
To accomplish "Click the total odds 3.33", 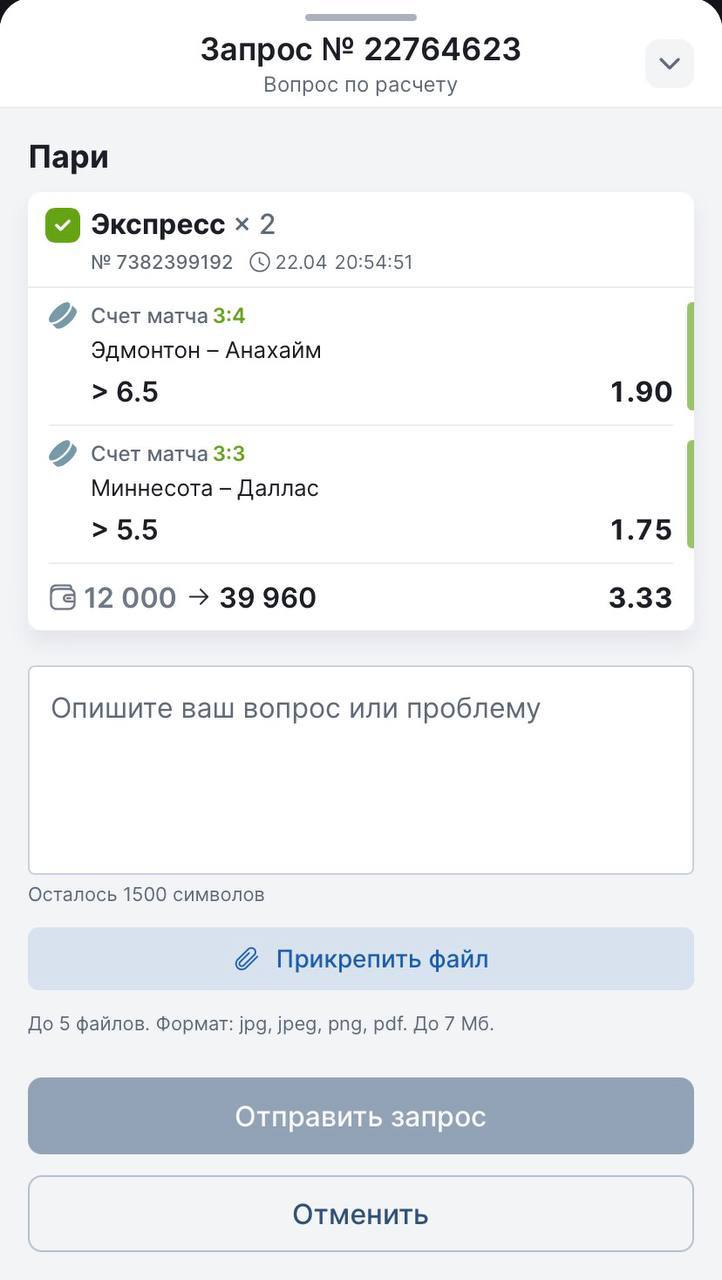I will [x=640, y=598].
